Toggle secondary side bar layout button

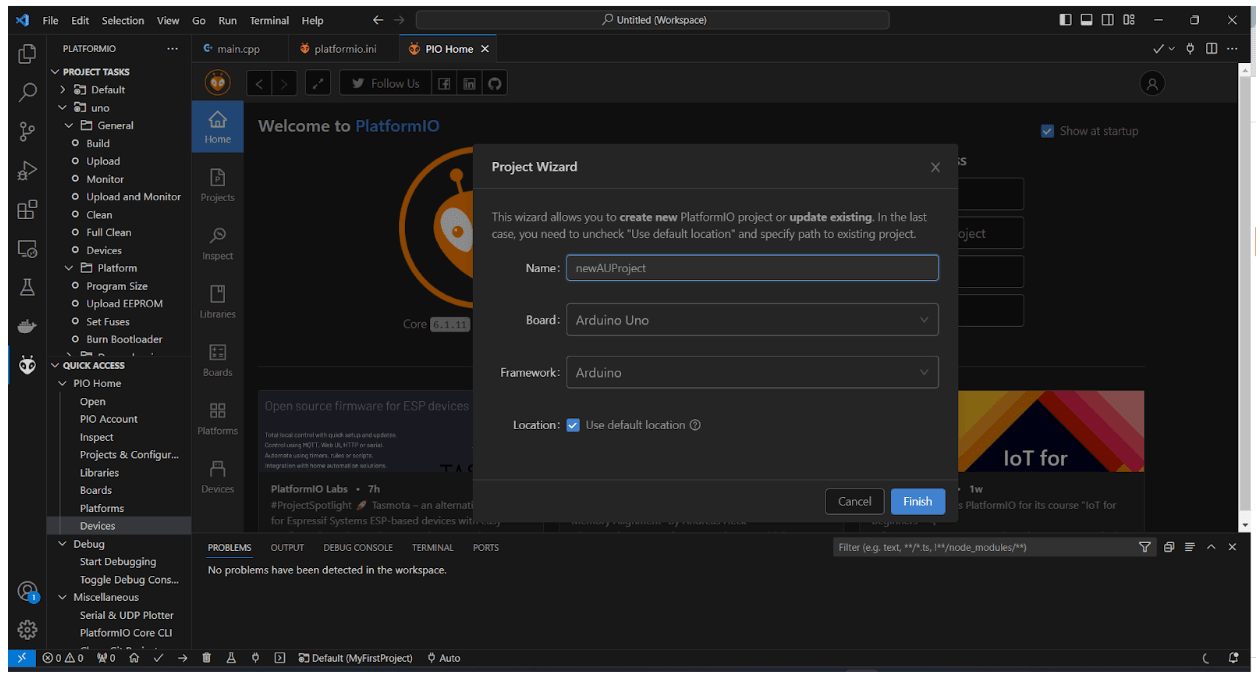[1108, 20]
